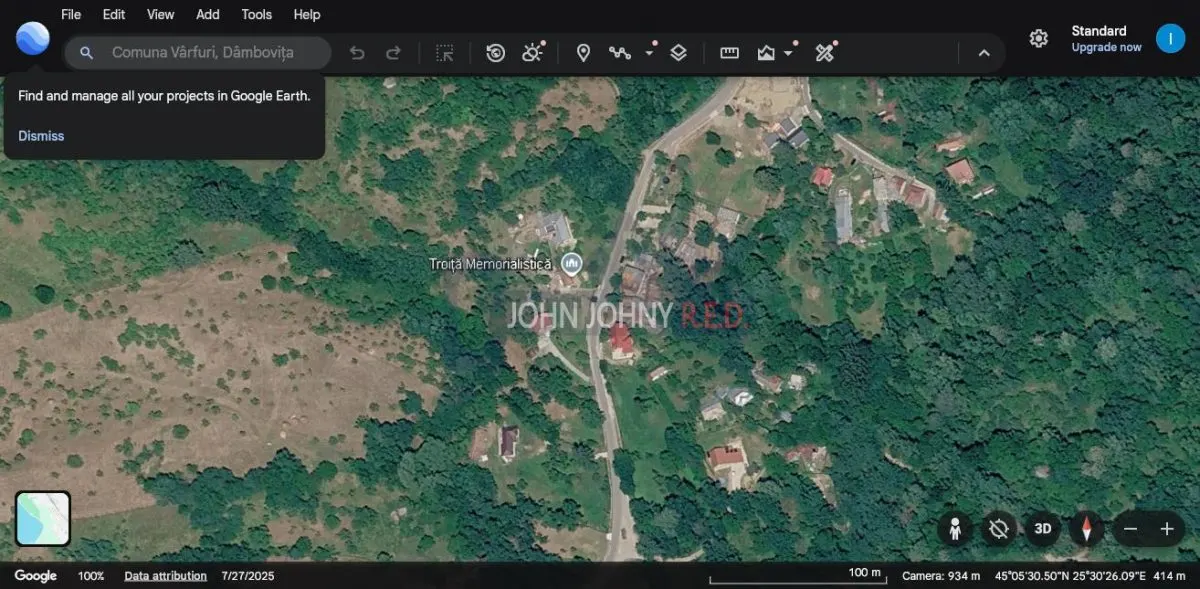Open the sunlight tool
Viewport: 1200px width, 589px height.
point(532,52)
